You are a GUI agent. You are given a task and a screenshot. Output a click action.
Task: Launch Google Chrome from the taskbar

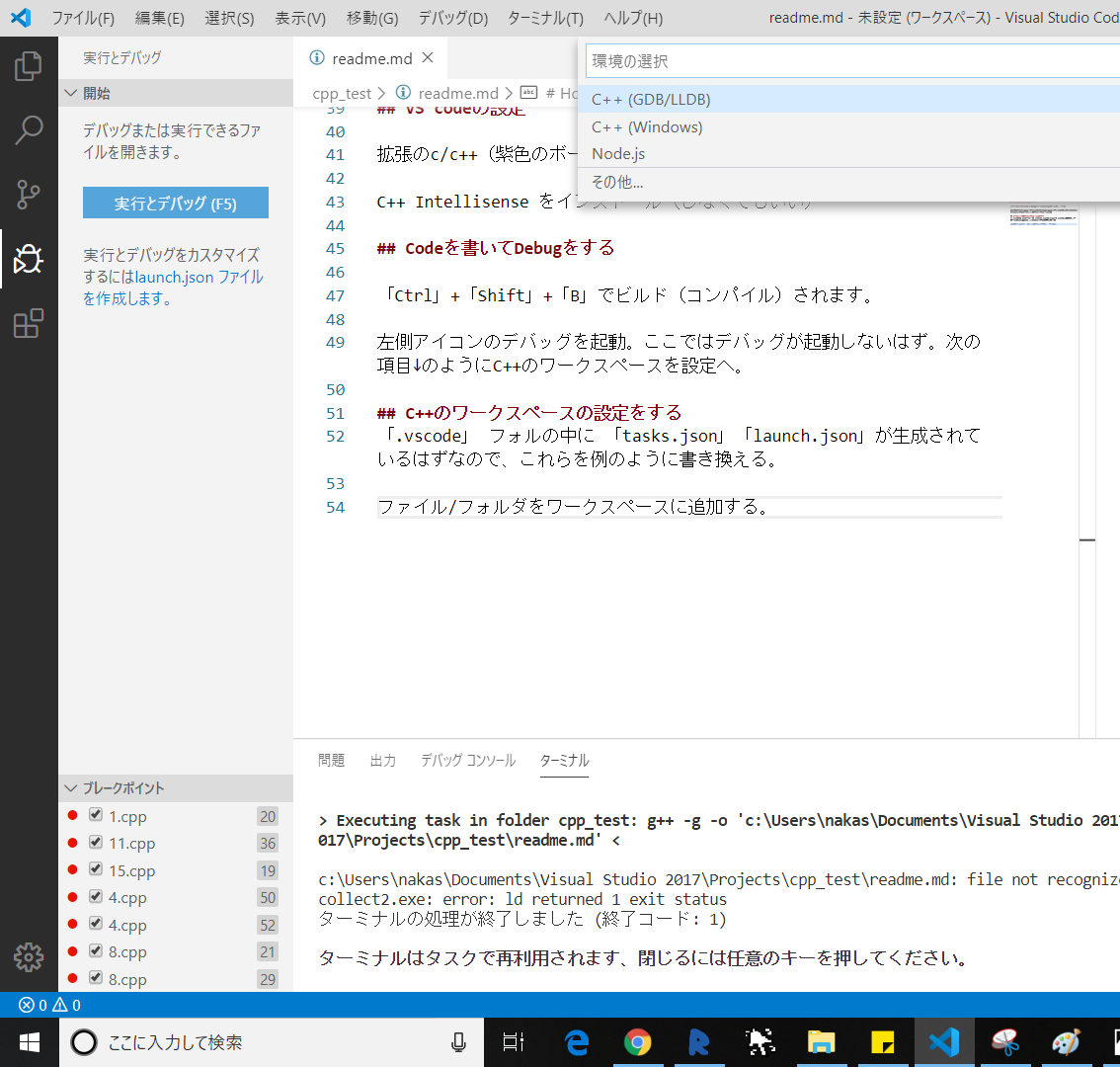(x=637, y=1042)
